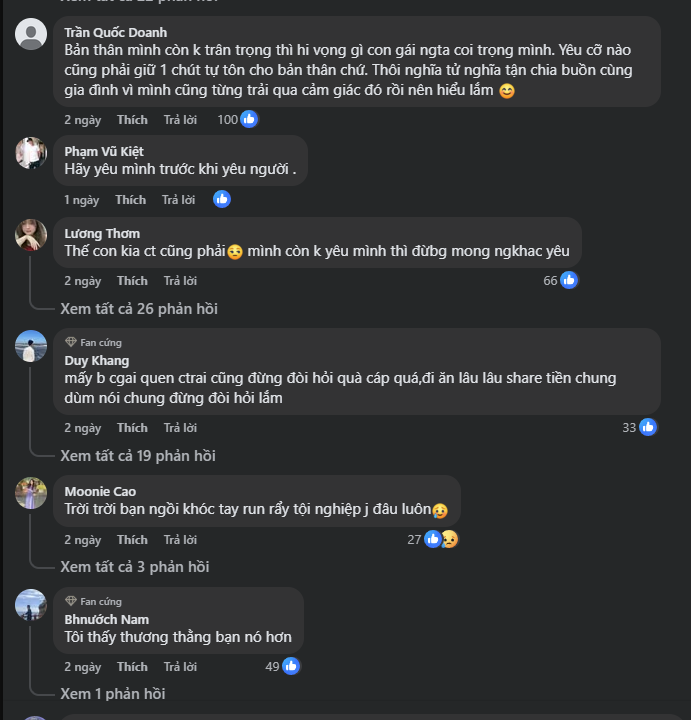
Task: Expand all 19 replies under Duy Khang
Action: click(x=138, y=456)
